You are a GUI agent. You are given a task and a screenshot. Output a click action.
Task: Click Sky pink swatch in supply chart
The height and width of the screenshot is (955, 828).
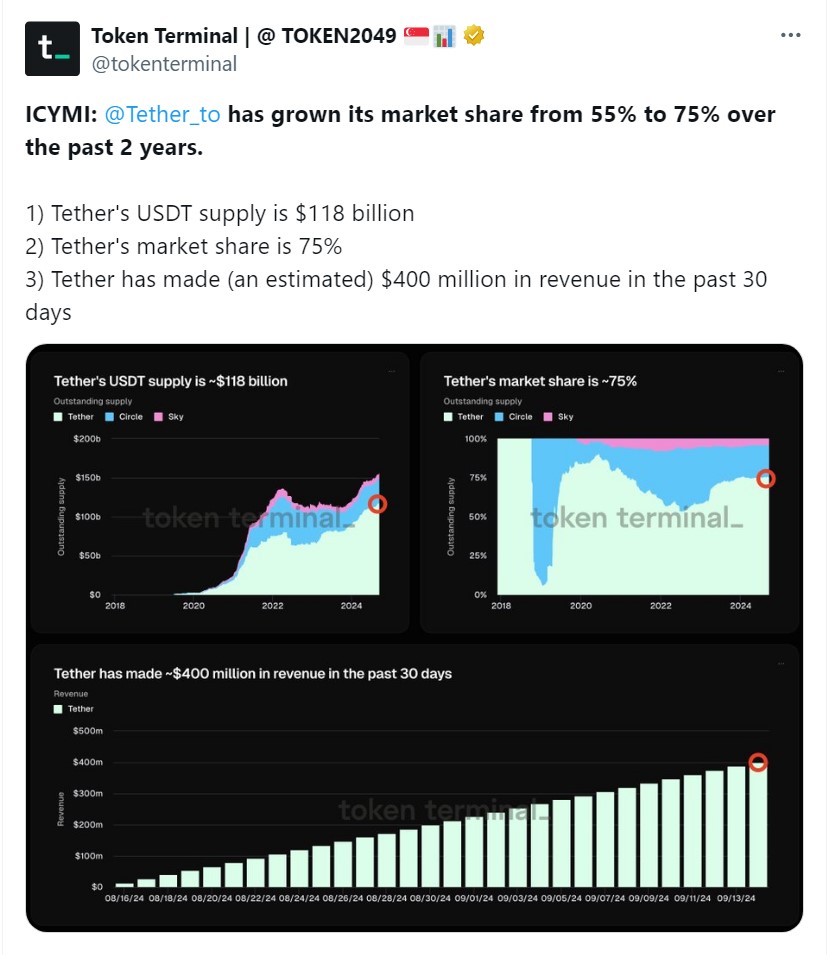[x=158, y=416]
